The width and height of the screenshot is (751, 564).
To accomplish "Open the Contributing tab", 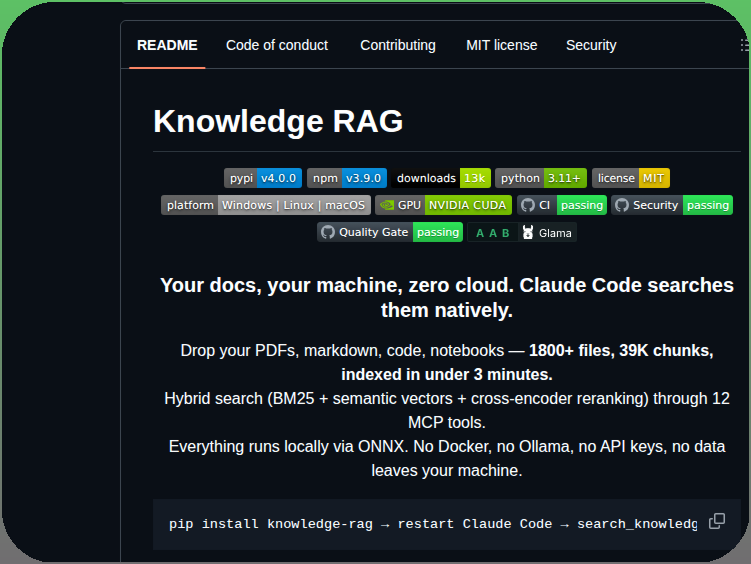I will point(398,45).
